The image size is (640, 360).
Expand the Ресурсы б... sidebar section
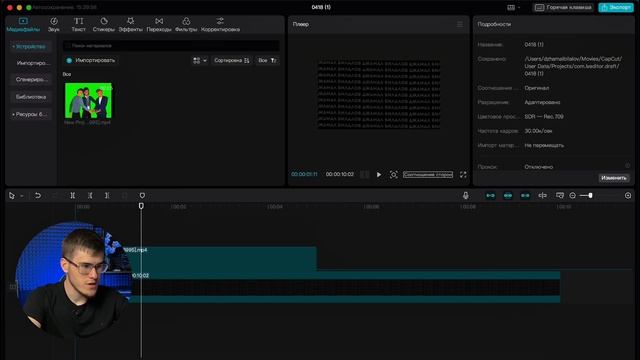tap(30, 114)
